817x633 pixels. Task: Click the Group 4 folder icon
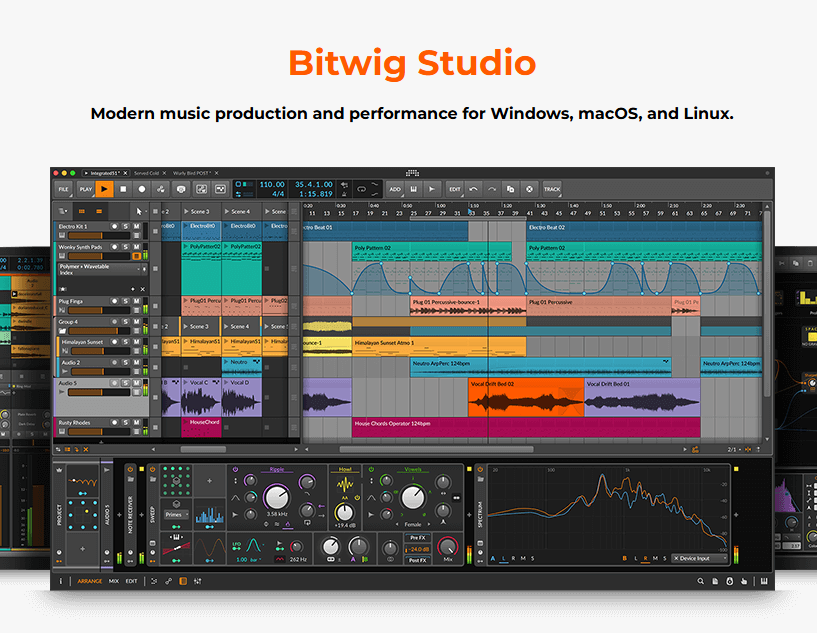coord(63,331)
